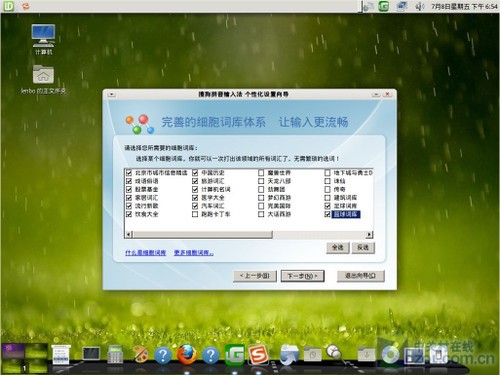The image size is (500, 375).
Task: Open the downloads folder with down arrow in dock
Action: (x=366, y=354)
